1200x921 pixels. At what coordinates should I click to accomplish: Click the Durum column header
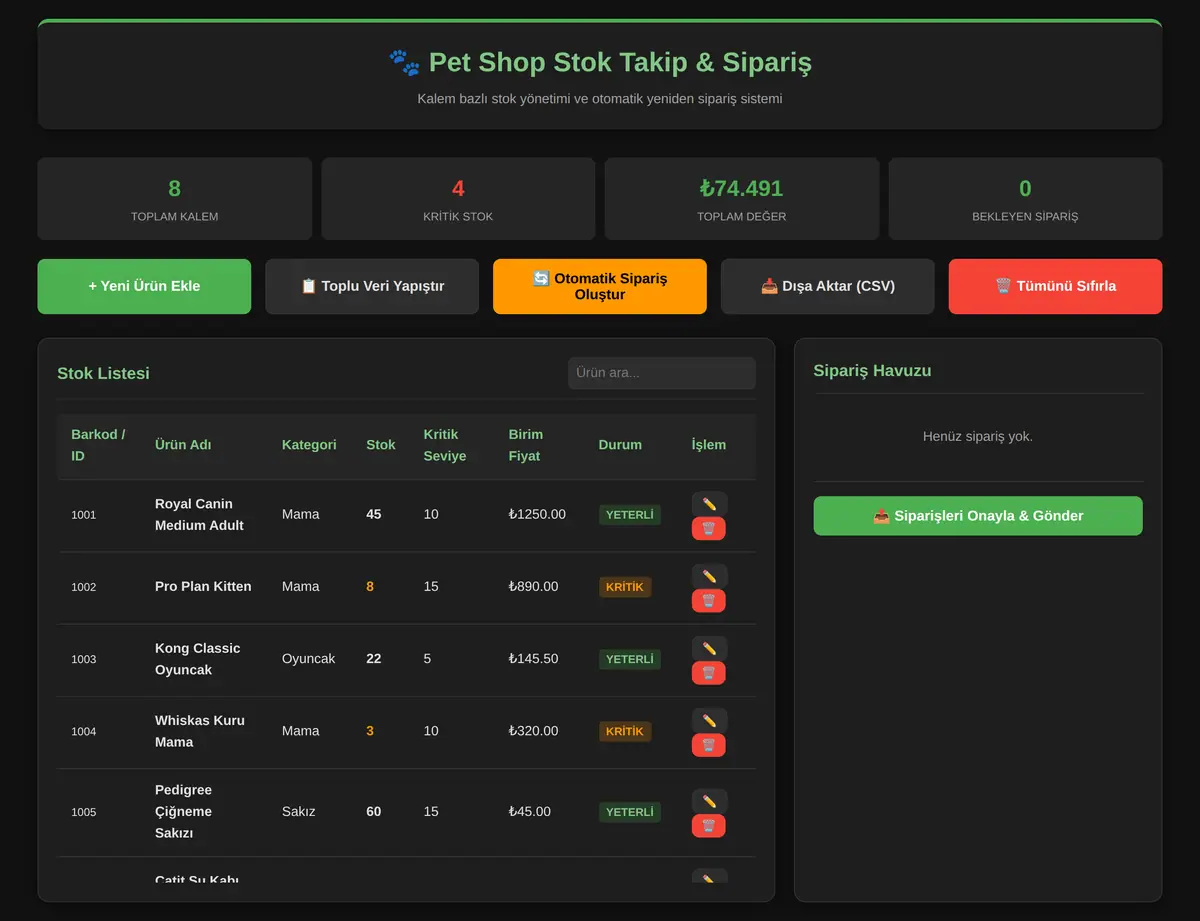[x=620, y=445]
